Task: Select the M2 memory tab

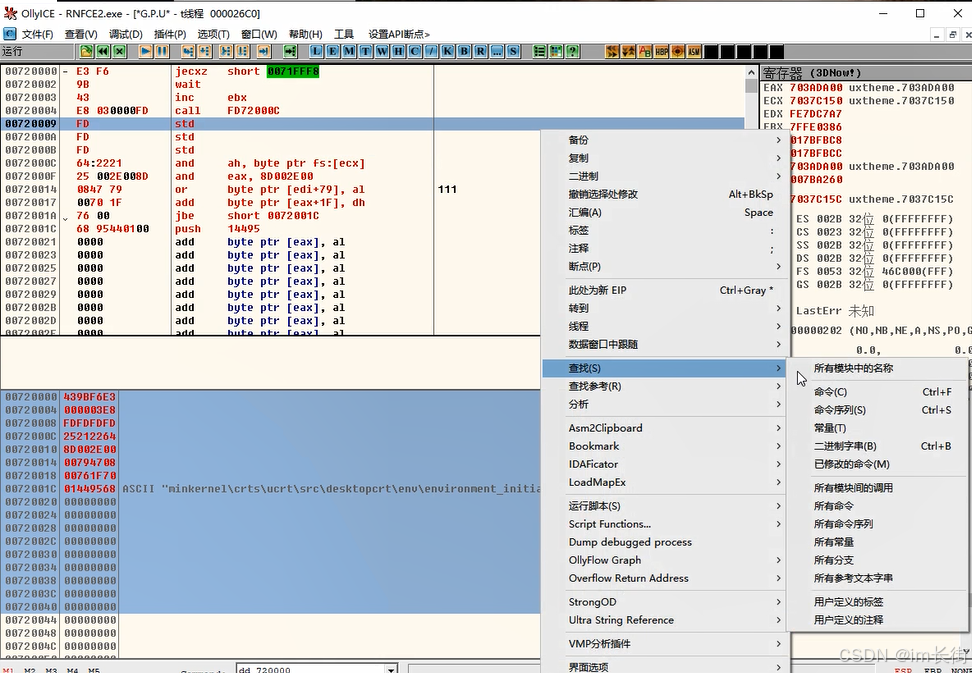Action: (30, 670)
